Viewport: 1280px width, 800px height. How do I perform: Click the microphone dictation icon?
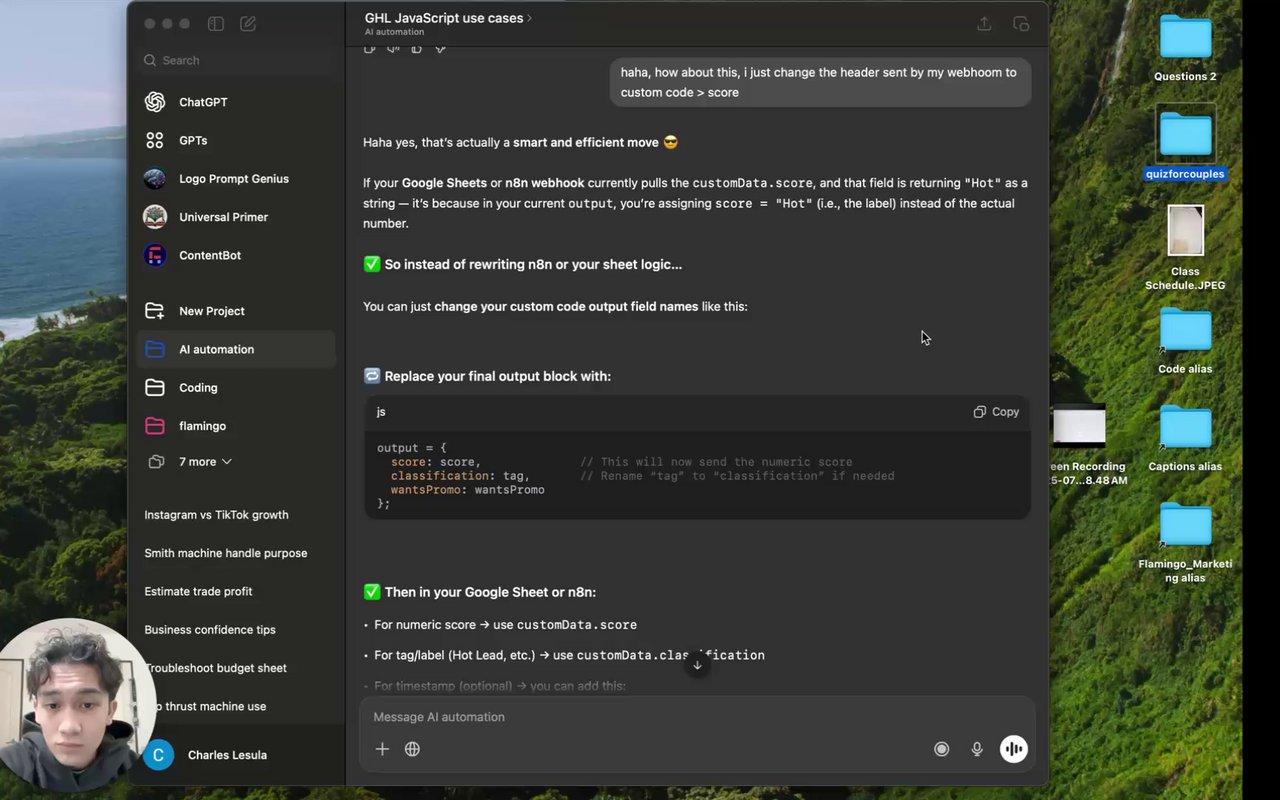click(x=977, y=749)
